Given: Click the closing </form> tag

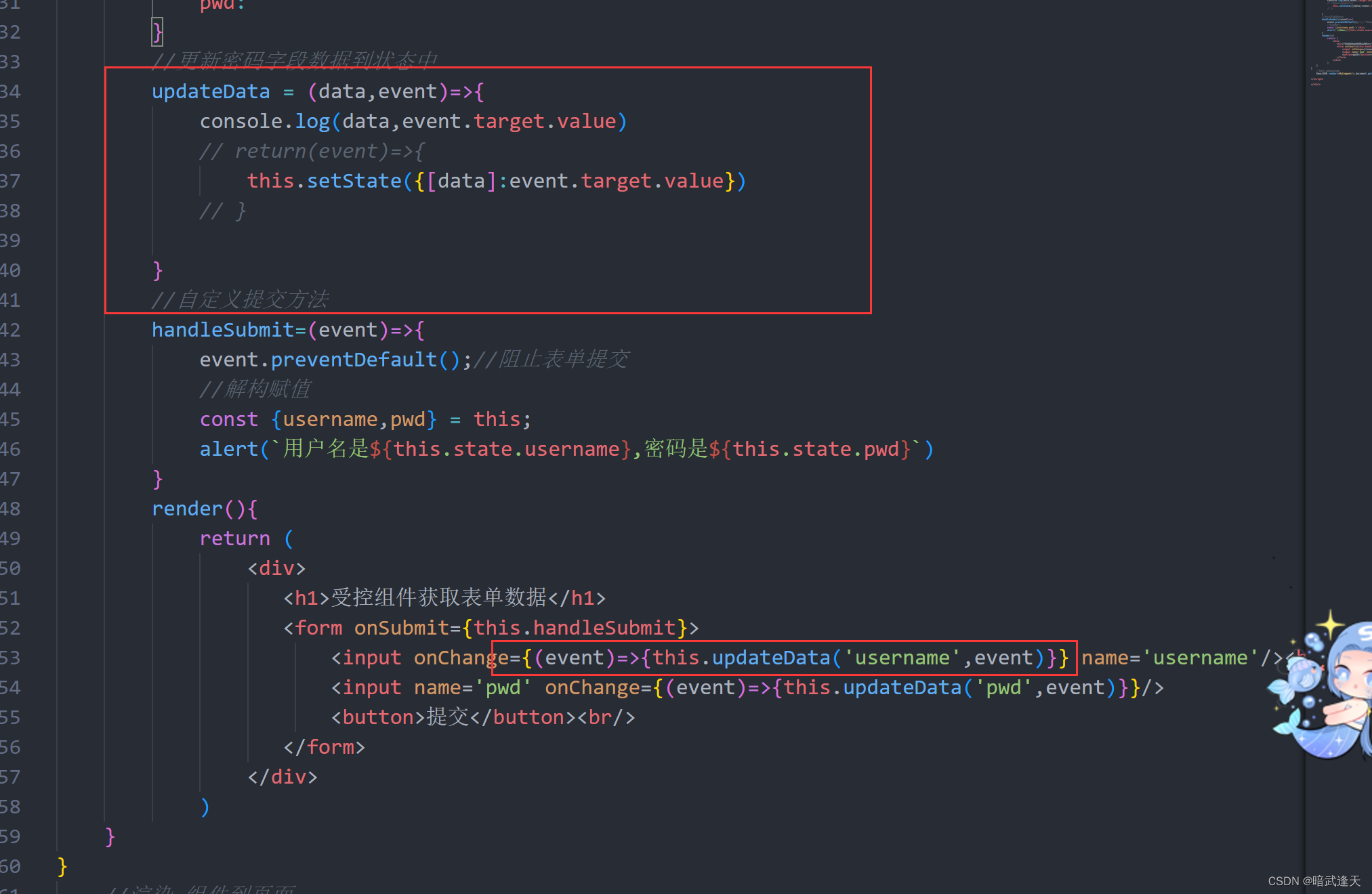Looking at the screenshot, I should coord(324,747).
